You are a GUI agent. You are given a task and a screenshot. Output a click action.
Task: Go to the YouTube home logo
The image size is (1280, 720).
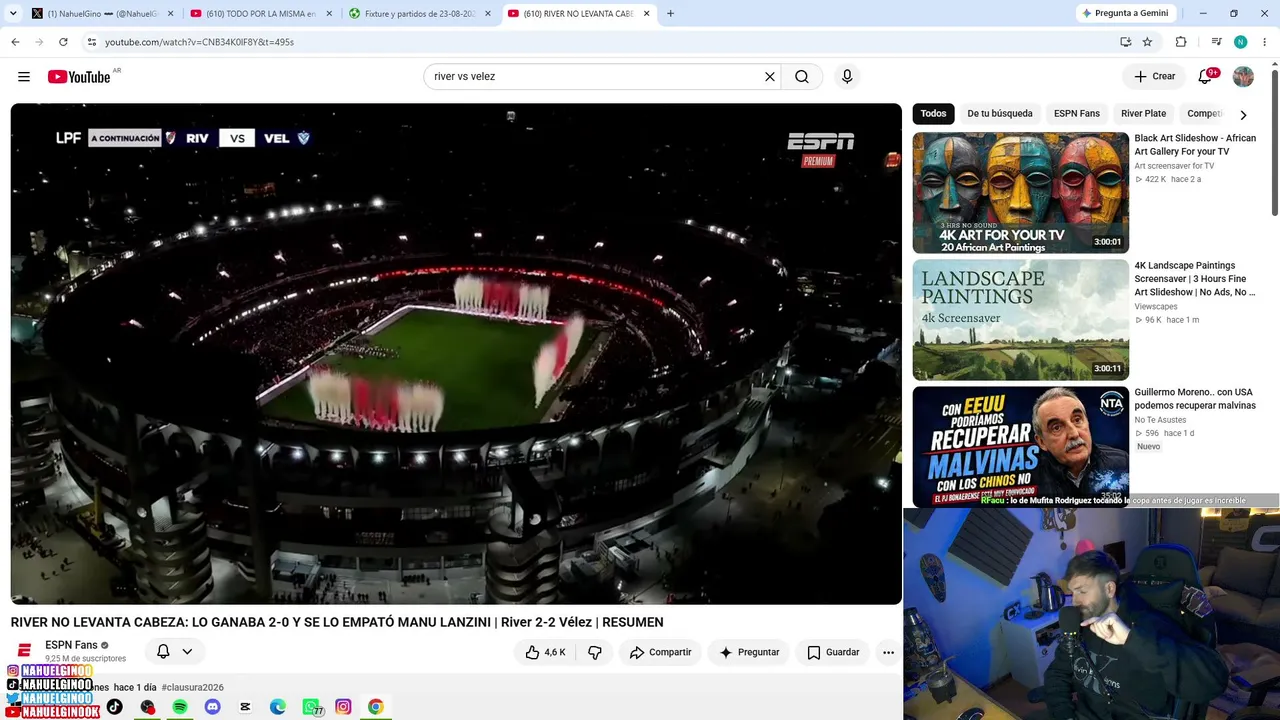tap(79, 77)
